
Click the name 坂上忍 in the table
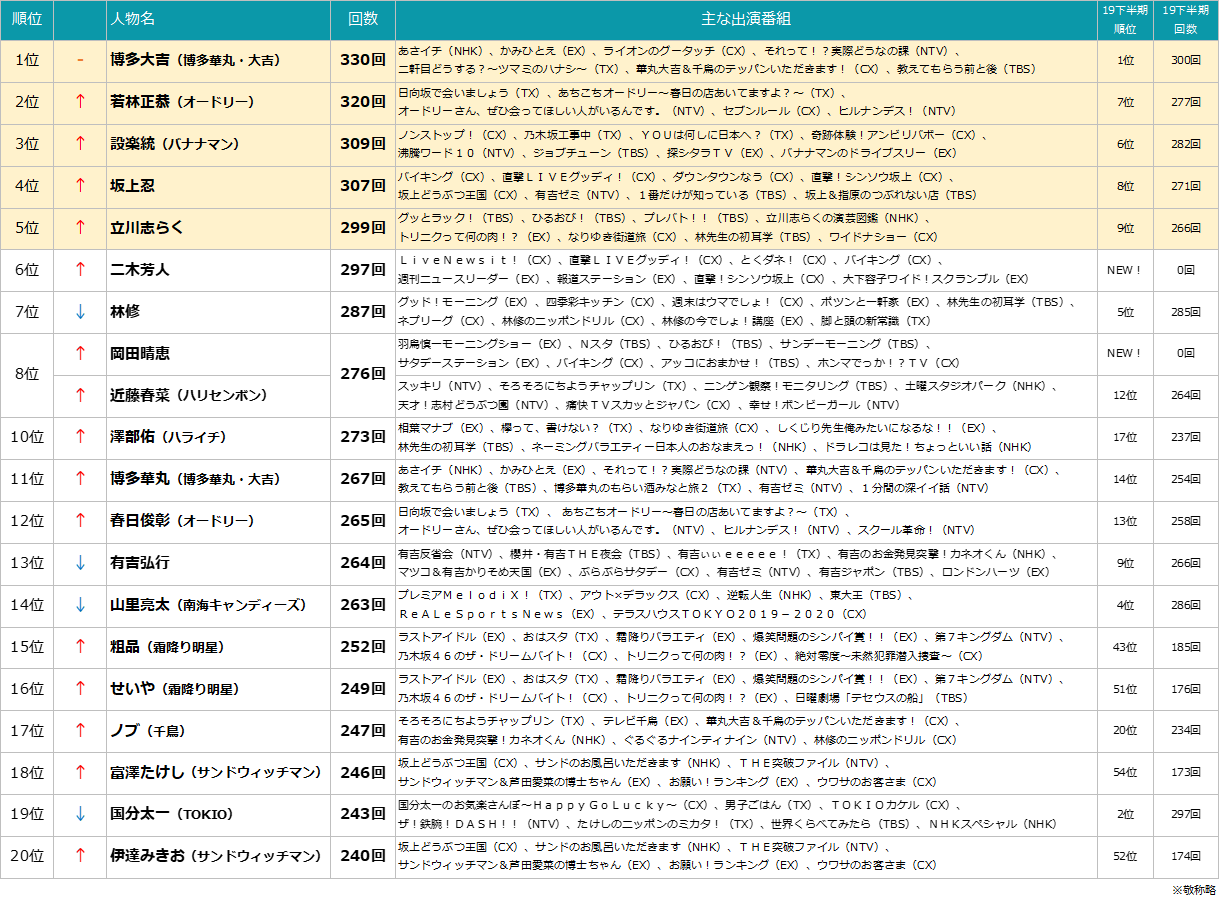coord(133,186)
